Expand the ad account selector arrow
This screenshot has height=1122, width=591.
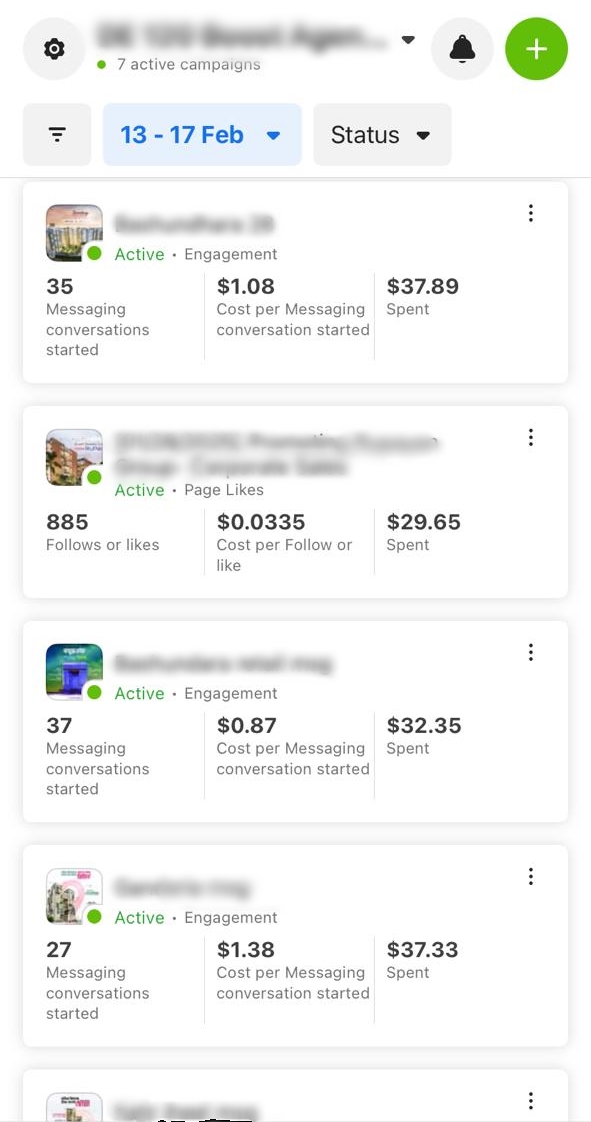(x=408, y=40)
